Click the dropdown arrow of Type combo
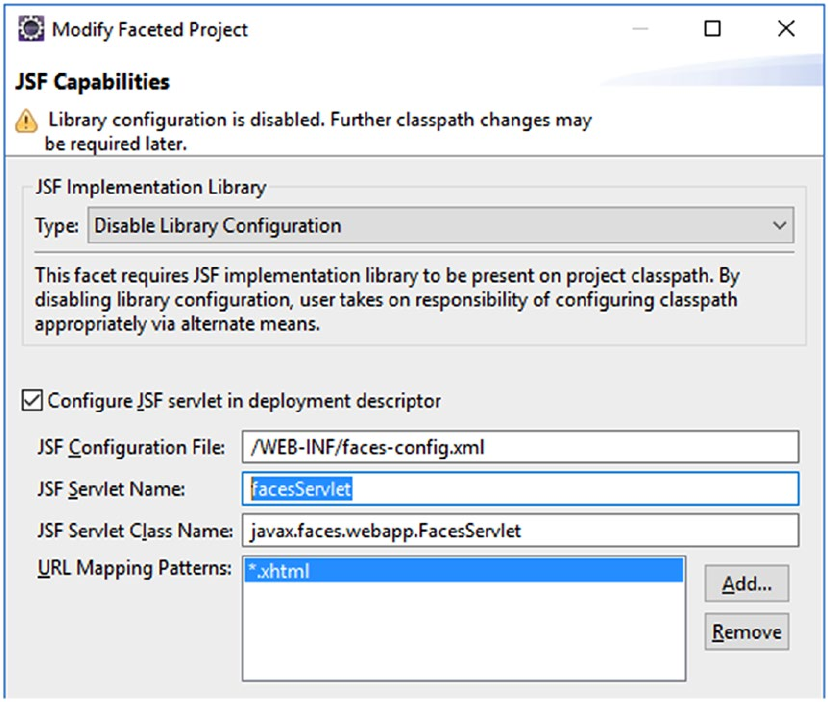 click(779, 226)
